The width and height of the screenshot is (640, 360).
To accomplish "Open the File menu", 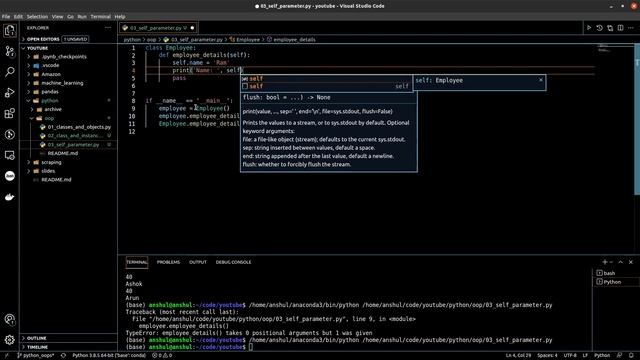I will point(6,17).
